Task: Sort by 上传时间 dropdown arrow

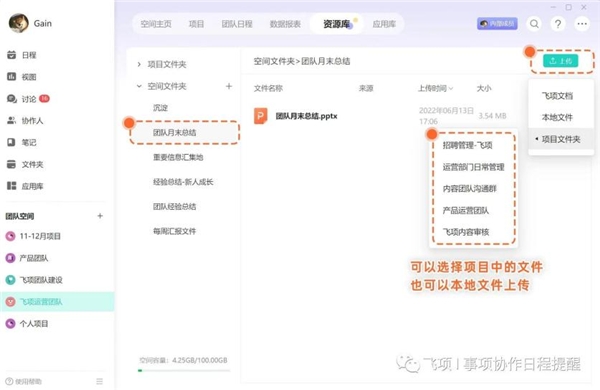Action: click(451, 88)
